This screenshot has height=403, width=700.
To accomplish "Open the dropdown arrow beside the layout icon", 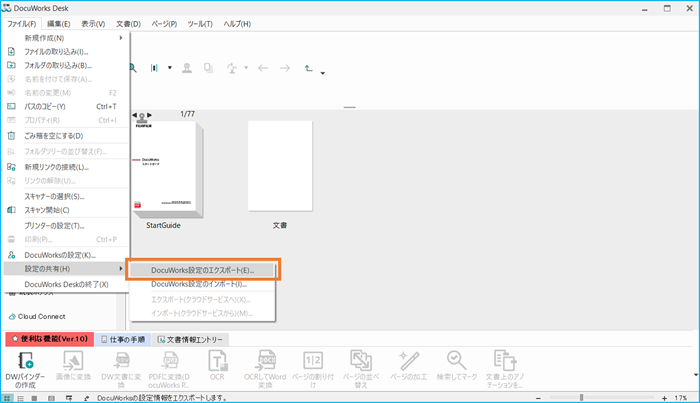I will [170, 68].
